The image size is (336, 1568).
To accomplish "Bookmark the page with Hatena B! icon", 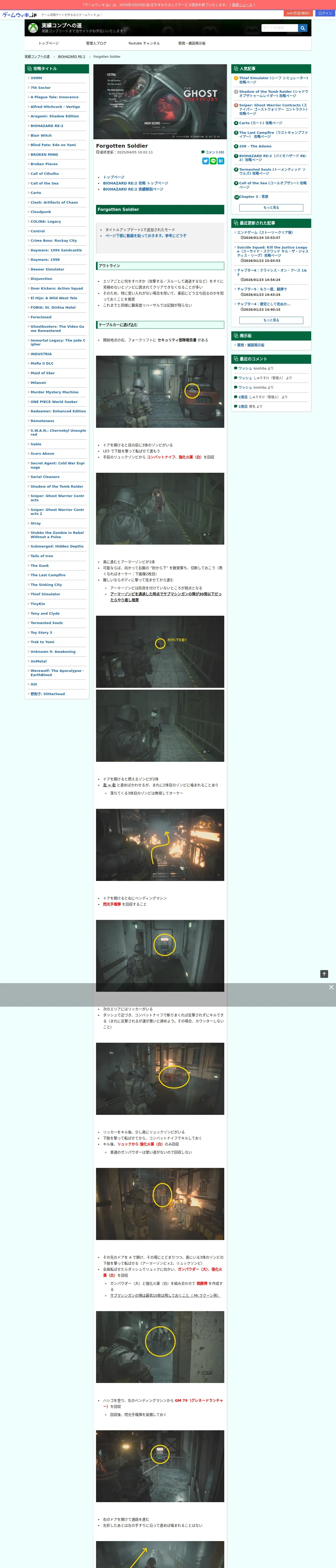I will 221,161.
